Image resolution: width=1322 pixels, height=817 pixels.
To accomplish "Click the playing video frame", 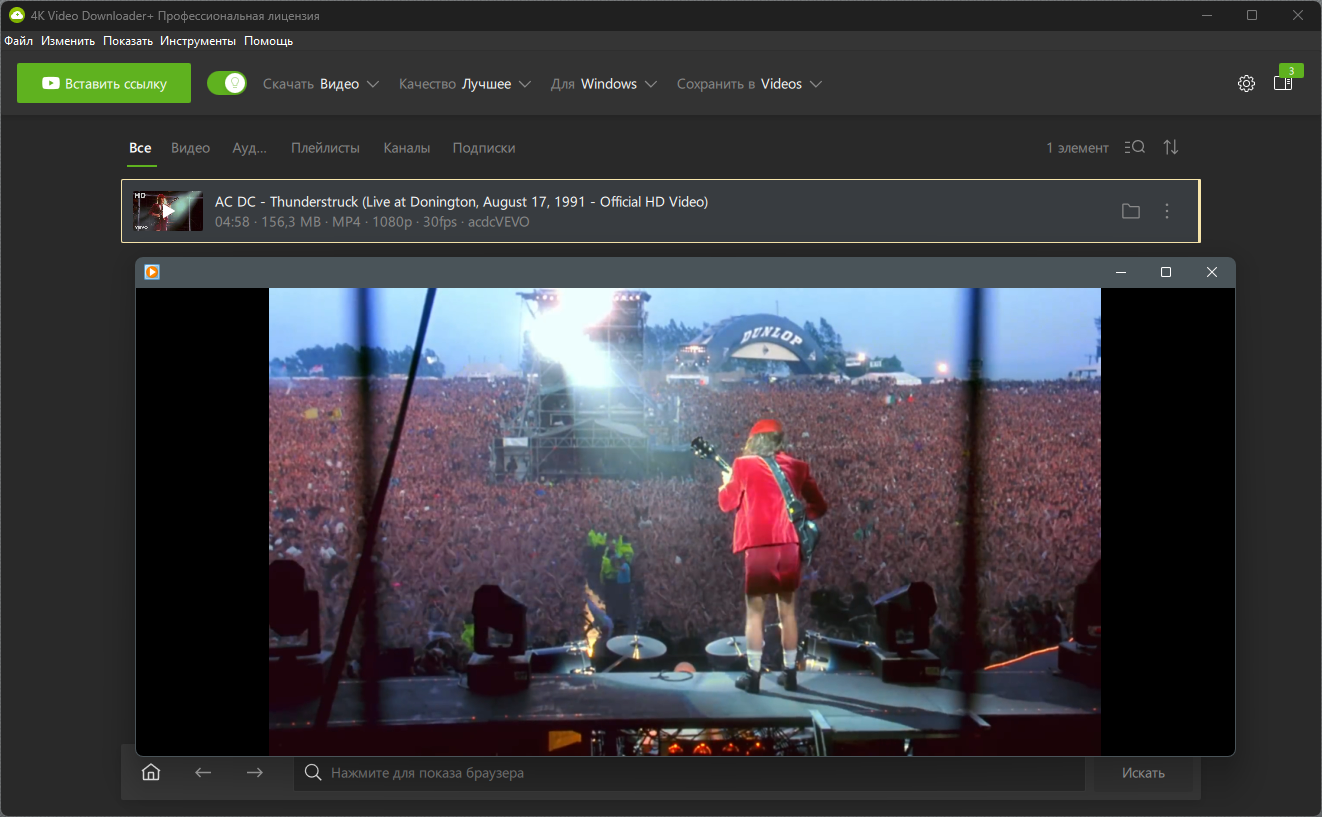I will [685, 522].
